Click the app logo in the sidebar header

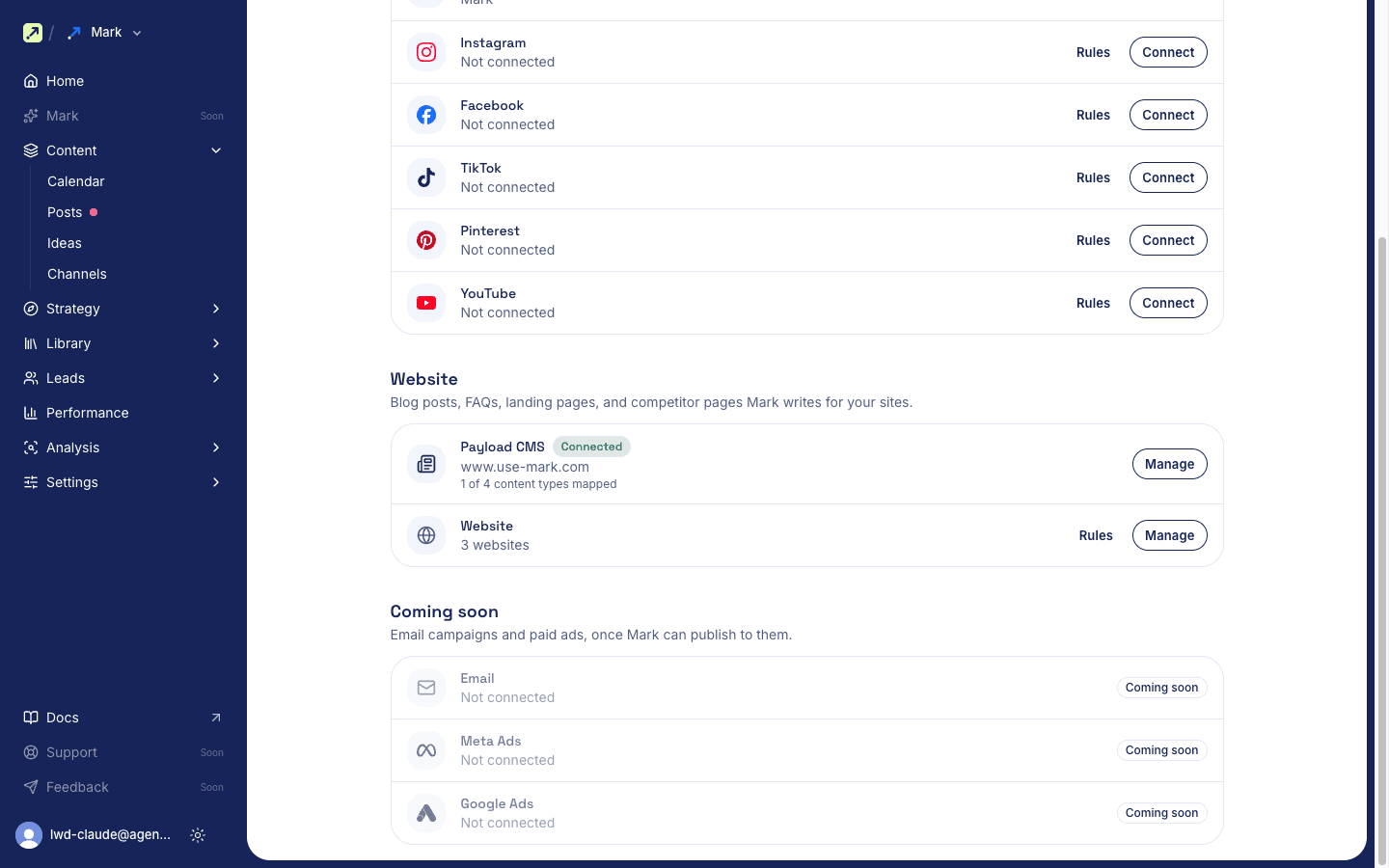point(33,33)
